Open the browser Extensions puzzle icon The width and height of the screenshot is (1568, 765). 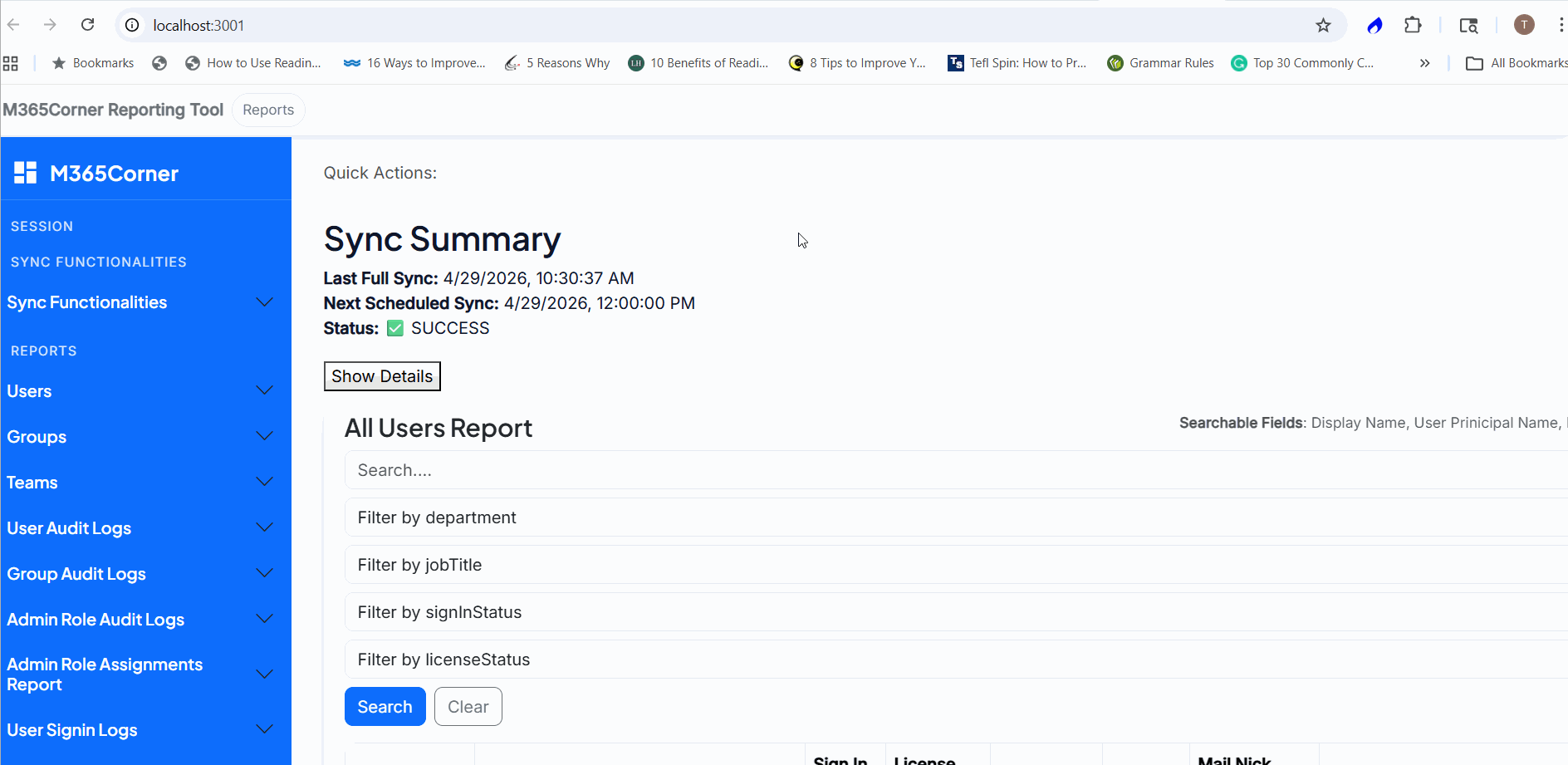1413,26
